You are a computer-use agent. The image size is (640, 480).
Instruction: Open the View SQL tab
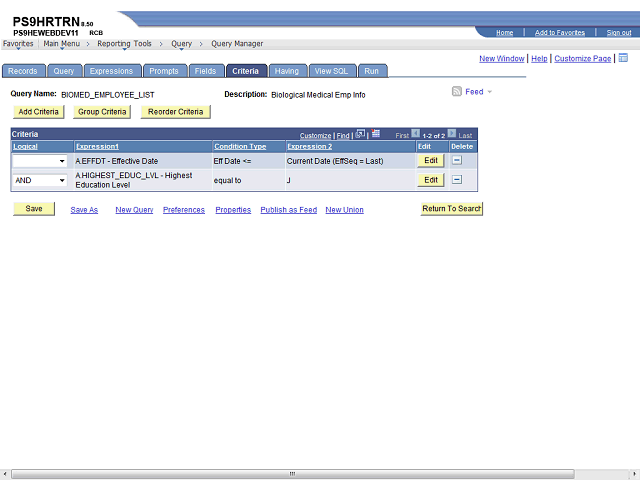(x=332, y=71)
